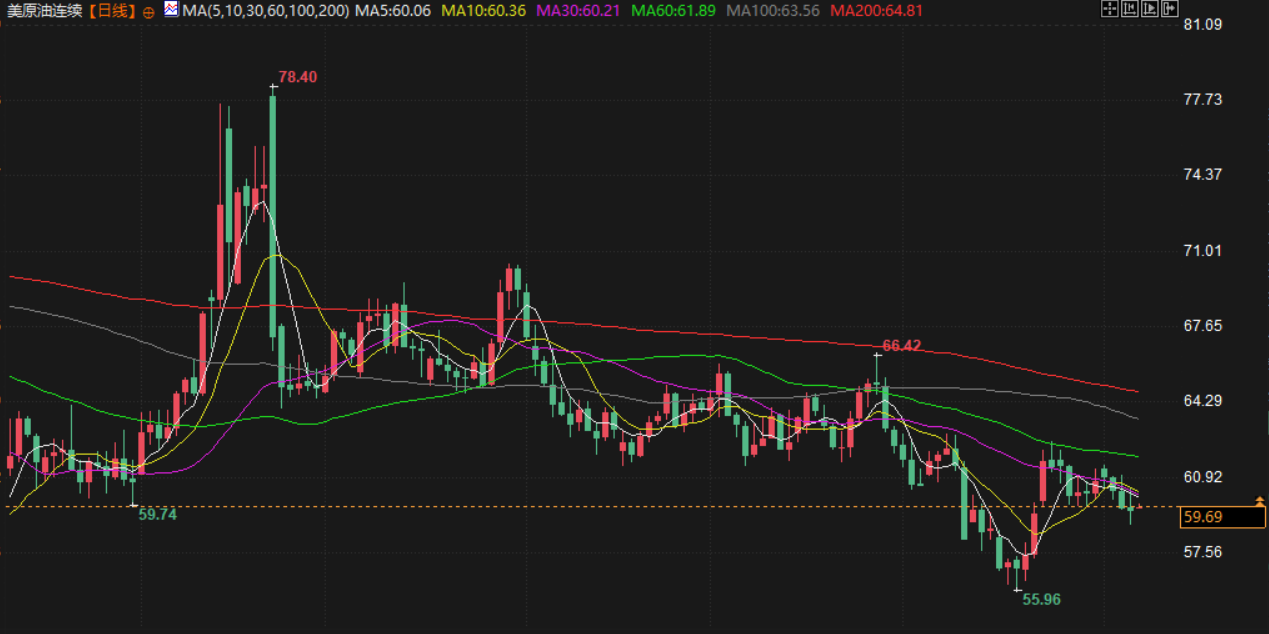Click the orange double-up-arrow above 59.69
1269x634 pixels.
(x=1259, y=499)
